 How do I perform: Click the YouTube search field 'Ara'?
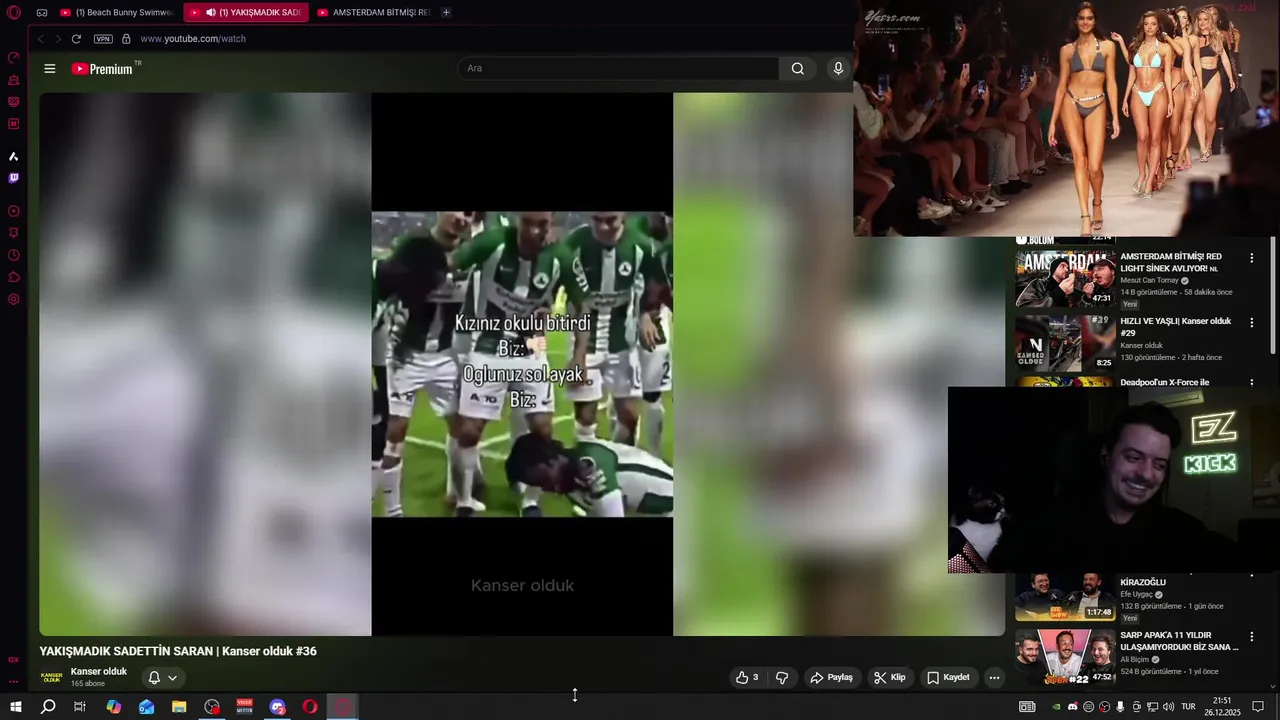(x=618, y=68)
